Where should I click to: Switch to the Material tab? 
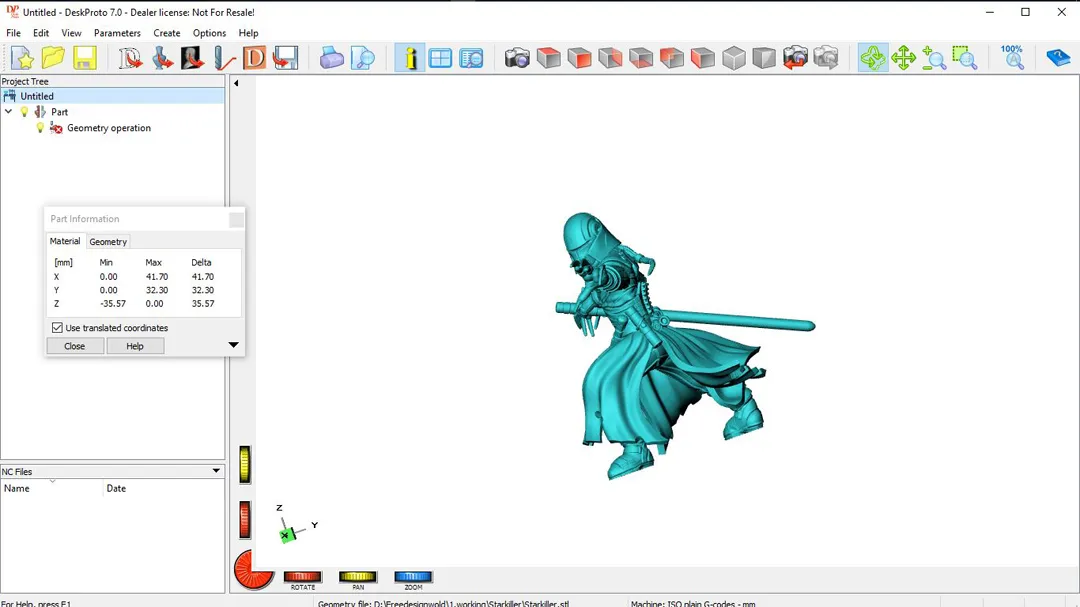tap(65, 241)
